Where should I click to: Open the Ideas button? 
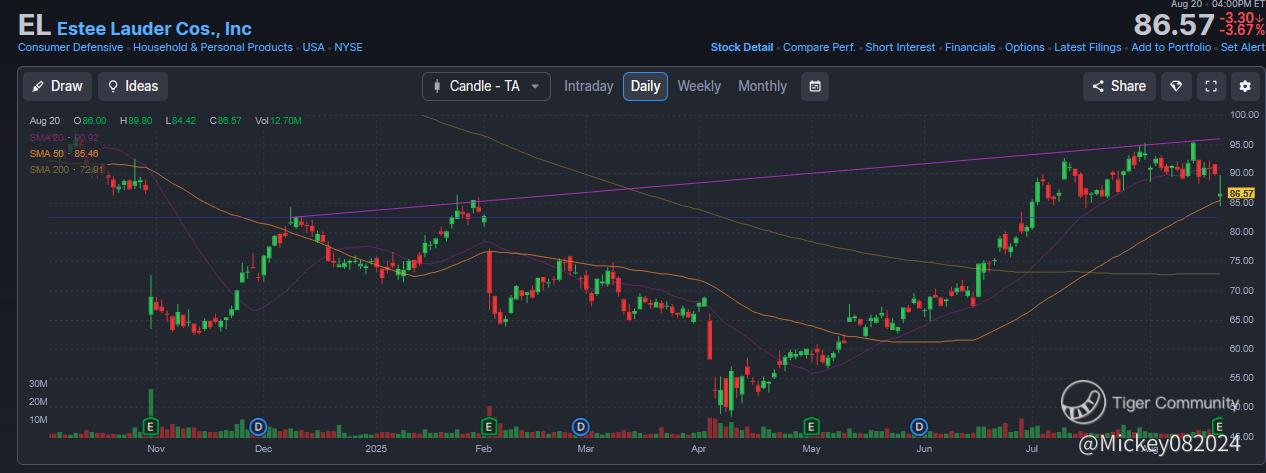point(133,86)
